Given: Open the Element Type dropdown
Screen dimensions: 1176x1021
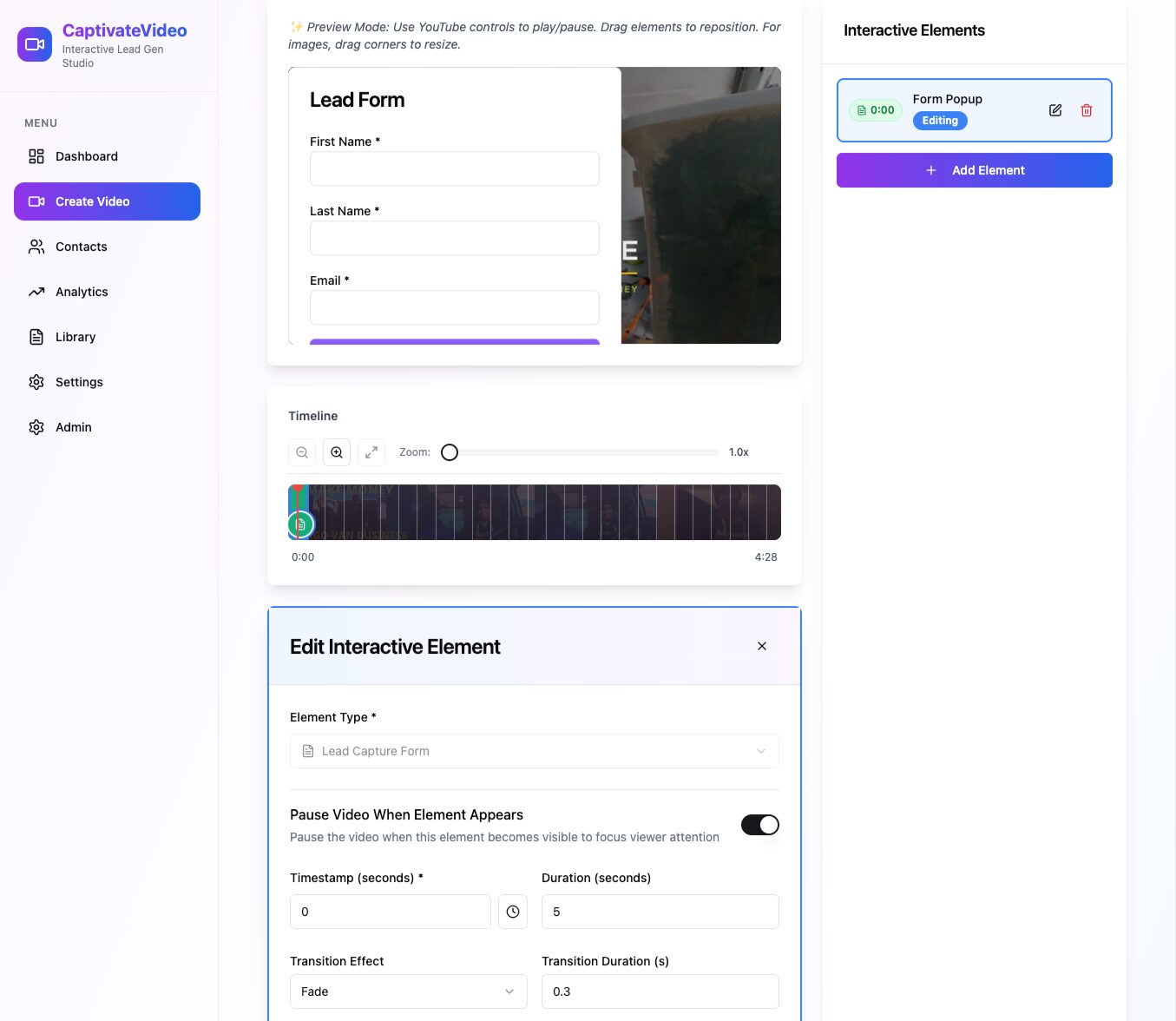Looking at the screenshot, I should (x=534, y=751).
